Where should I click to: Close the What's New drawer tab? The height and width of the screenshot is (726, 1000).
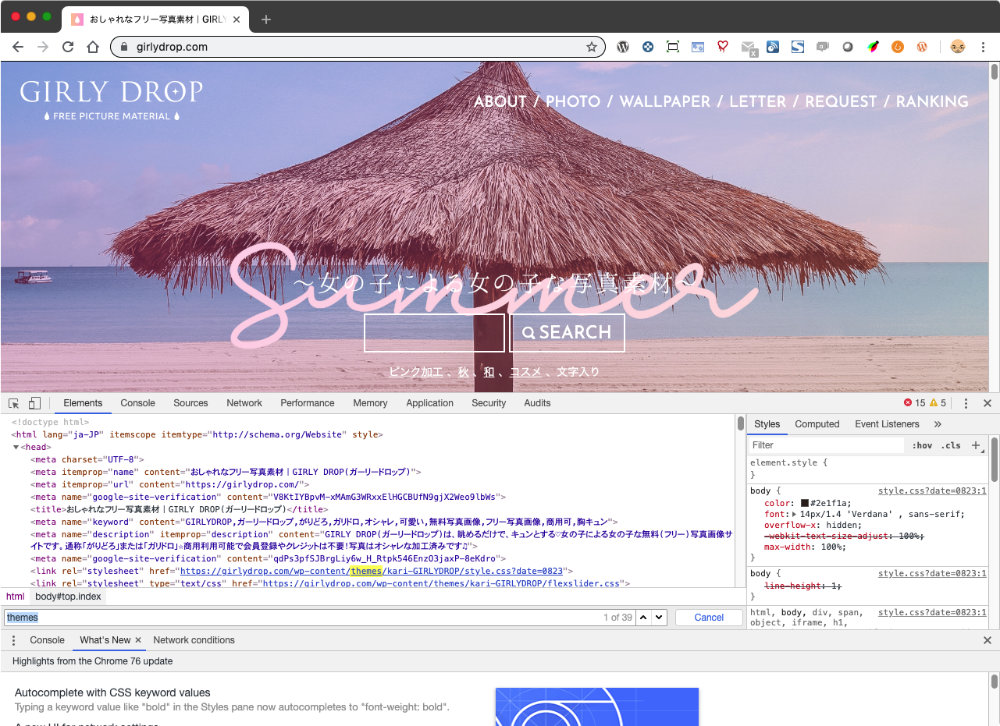point(138,640)
